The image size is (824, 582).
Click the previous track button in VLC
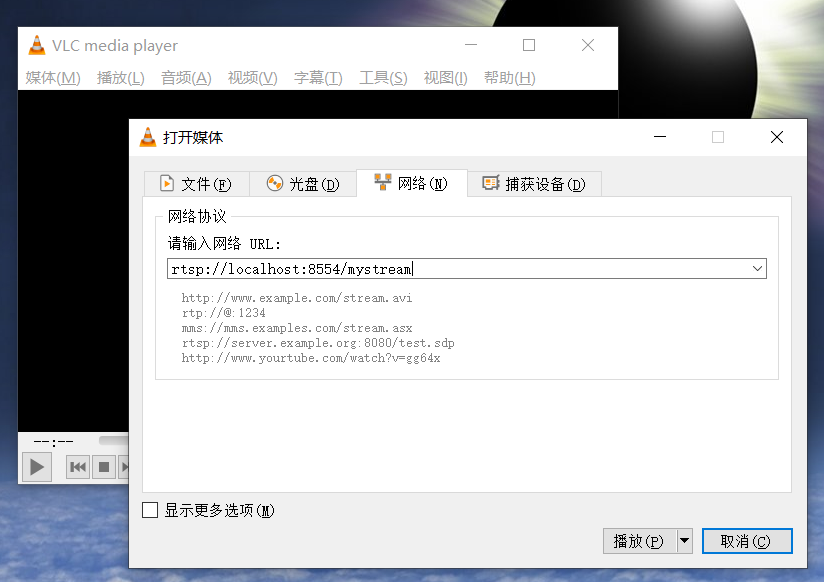click(78, 467)
